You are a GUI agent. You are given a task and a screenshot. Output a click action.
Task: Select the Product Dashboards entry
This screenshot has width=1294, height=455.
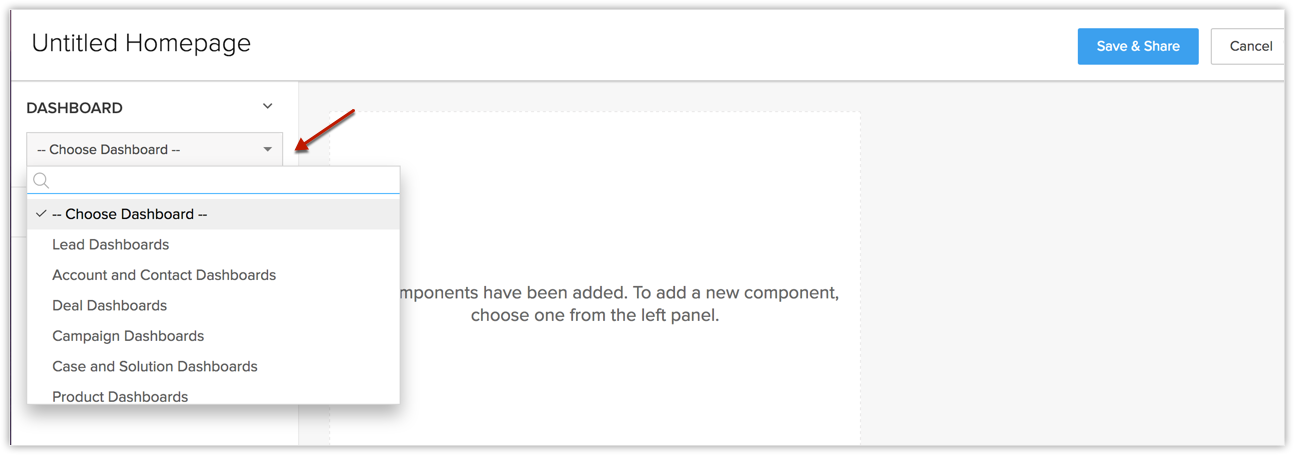tap(120, 396)
